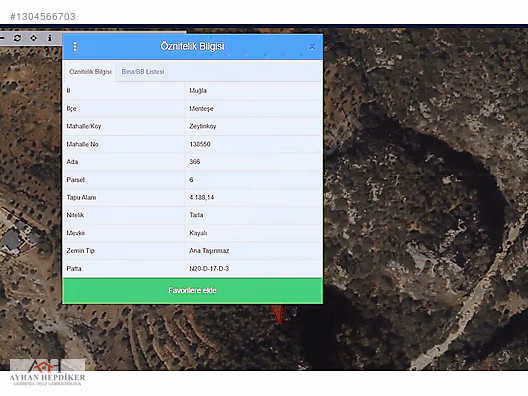528x396 pixels.
Task: Switch to the Öznitelik Bilgisi tab
Action: [90, 72]
